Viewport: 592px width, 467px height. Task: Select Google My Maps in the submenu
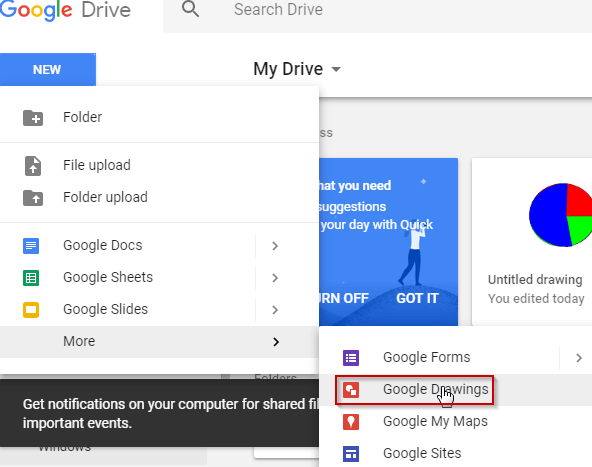(x=456, y=422)
